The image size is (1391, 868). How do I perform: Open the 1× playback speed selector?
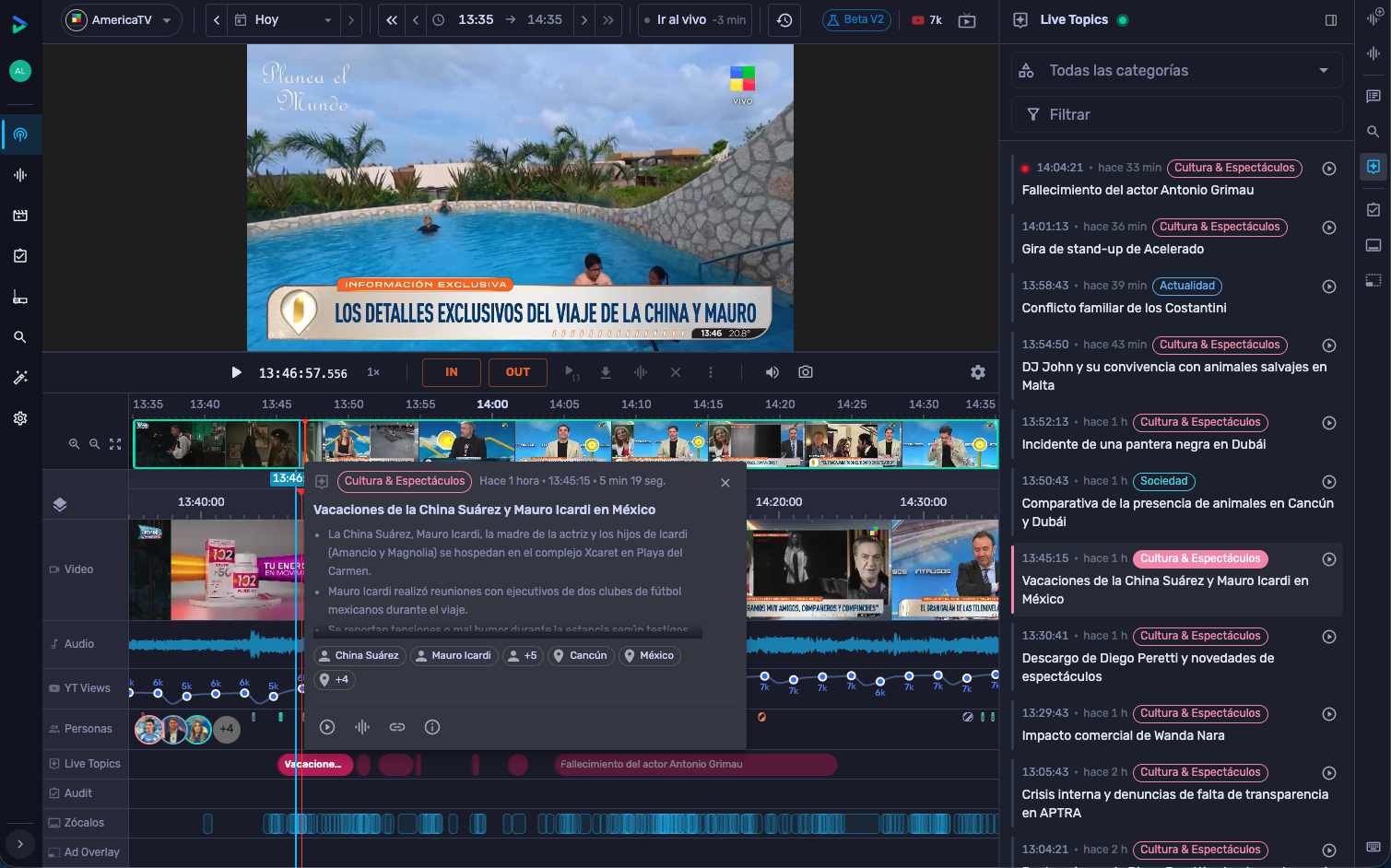(x=373, y=372)
